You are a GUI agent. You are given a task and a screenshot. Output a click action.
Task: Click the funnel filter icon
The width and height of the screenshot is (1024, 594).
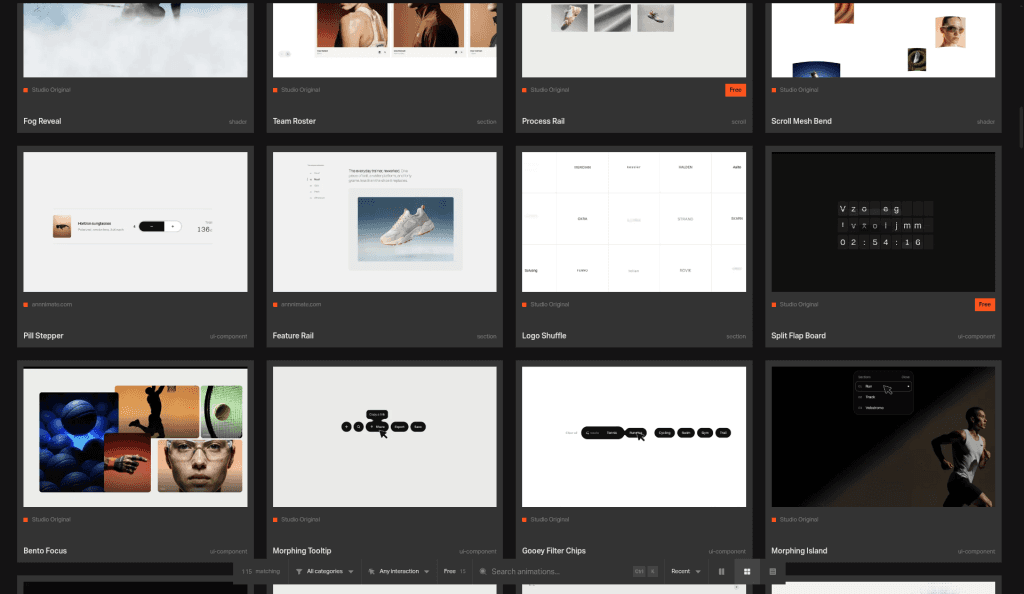click(x=299, y=571)
